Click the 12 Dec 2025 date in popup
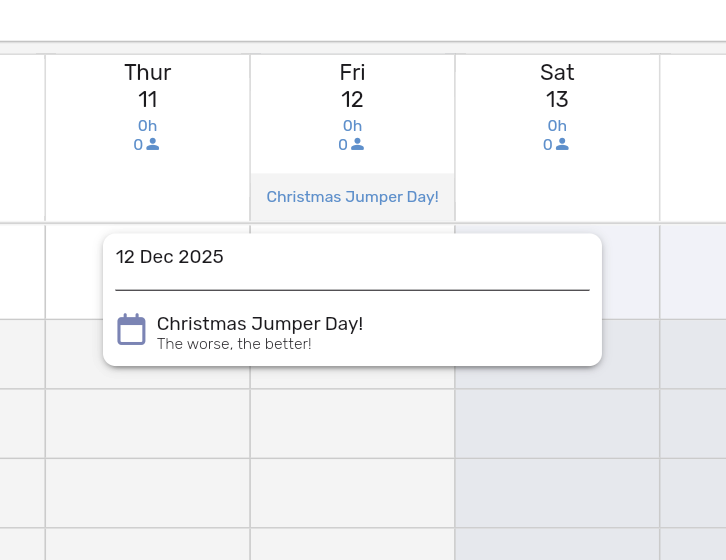 [x=170, y=257]
